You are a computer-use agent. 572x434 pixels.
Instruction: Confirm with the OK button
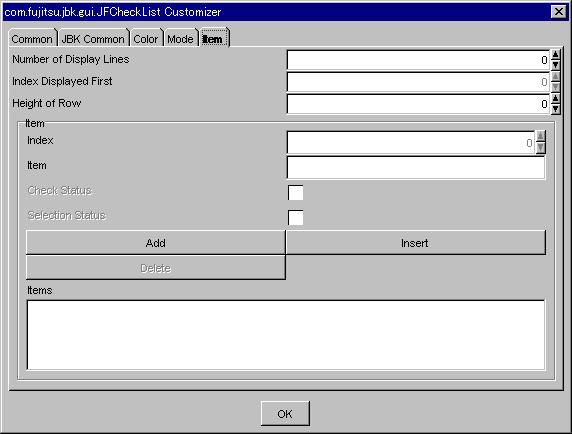point(285,414)
